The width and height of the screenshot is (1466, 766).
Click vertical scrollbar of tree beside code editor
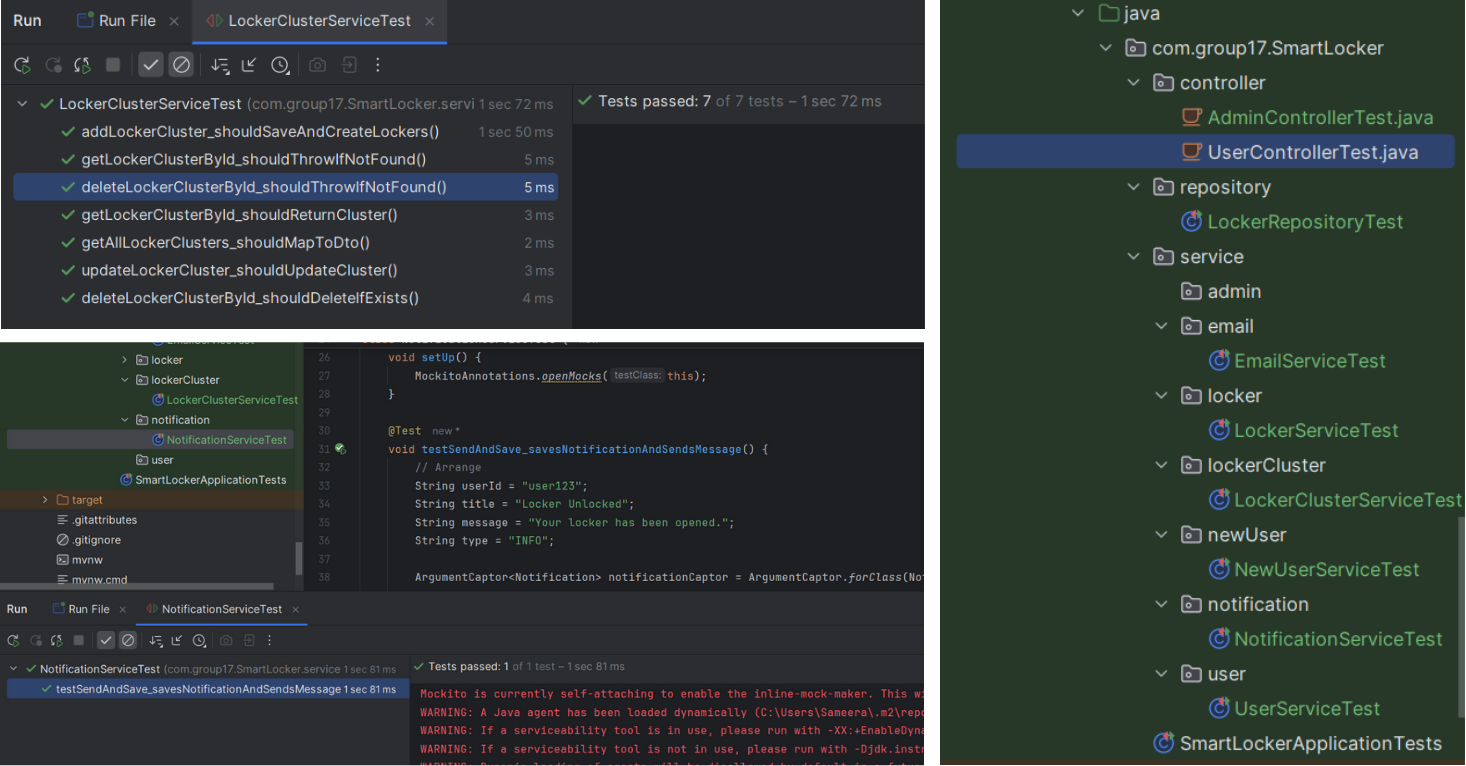[x=299, y=558]
